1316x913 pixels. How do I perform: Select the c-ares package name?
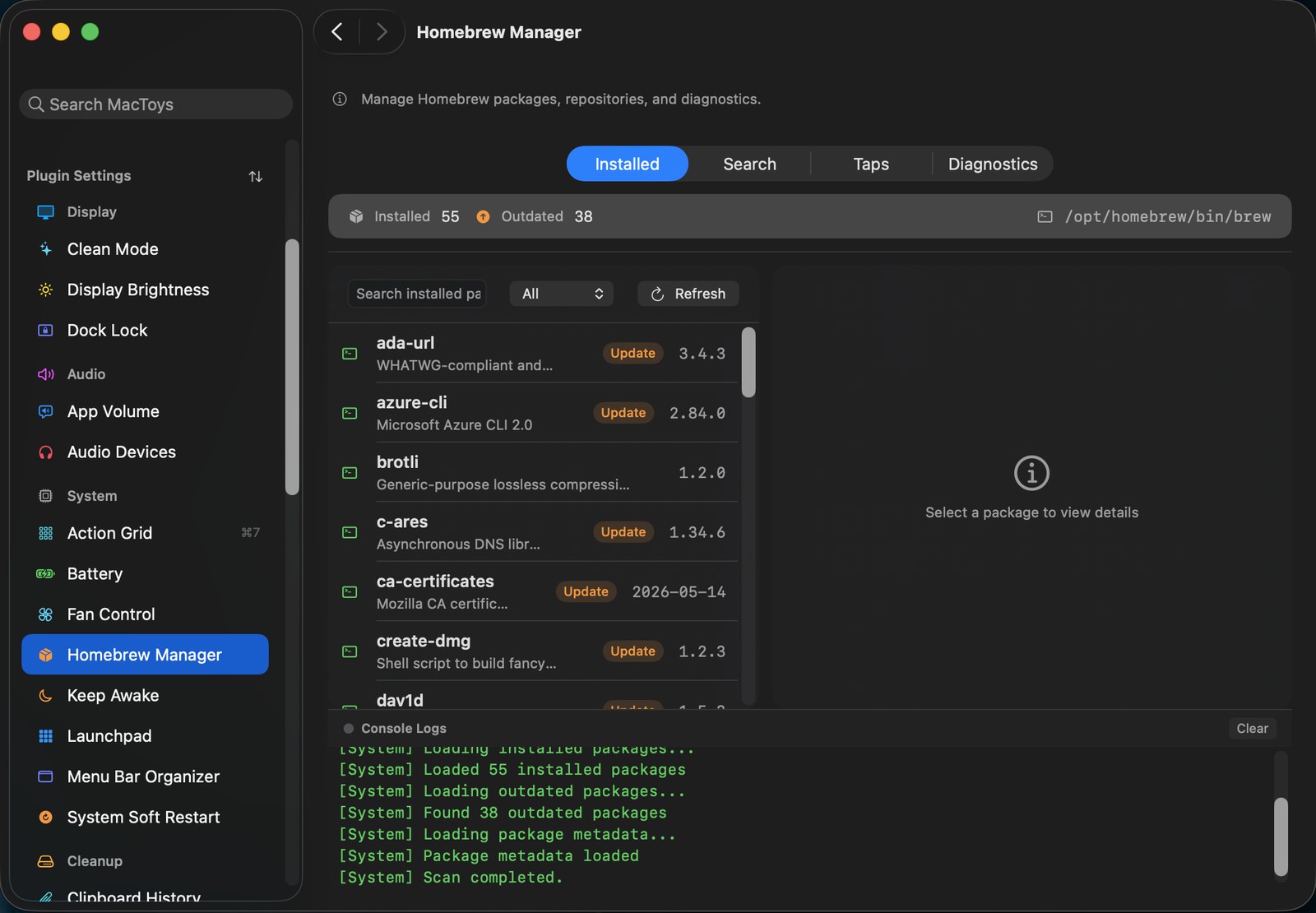pyautogui.click(x=402, y=521)
